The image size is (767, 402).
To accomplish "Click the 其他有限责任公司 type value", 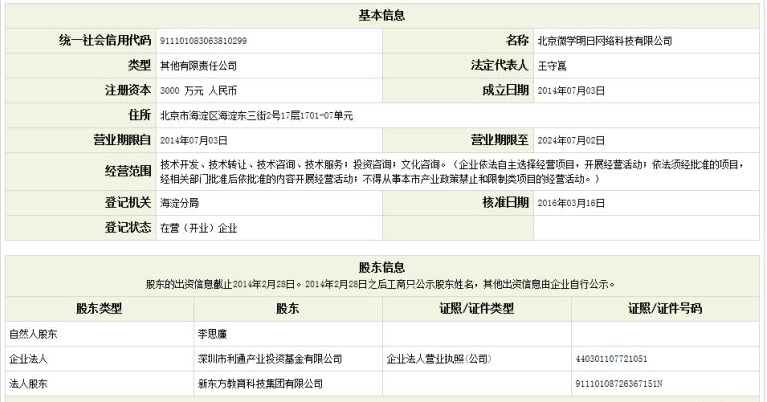I will [x=199, y=66].
